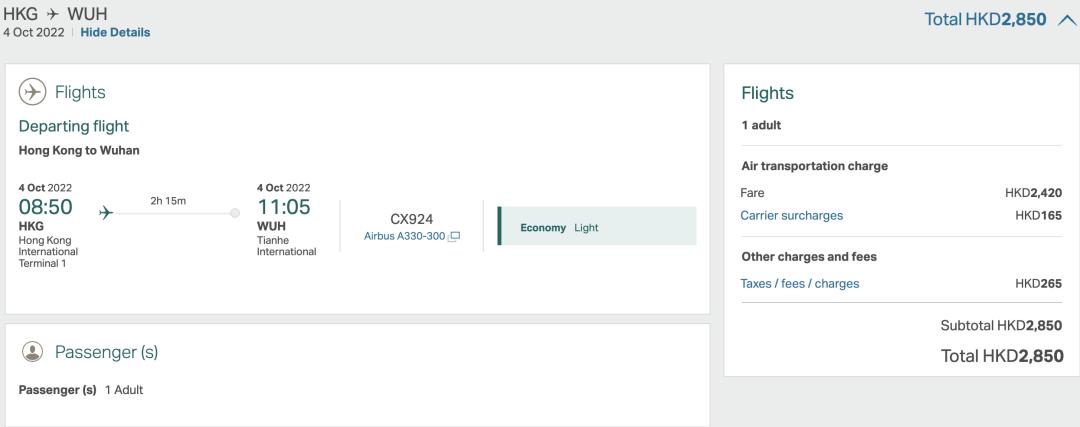Collapse details using the chevron beside Total
The width and height of the screenshot is (1080, 427).
pos(1066,20)
